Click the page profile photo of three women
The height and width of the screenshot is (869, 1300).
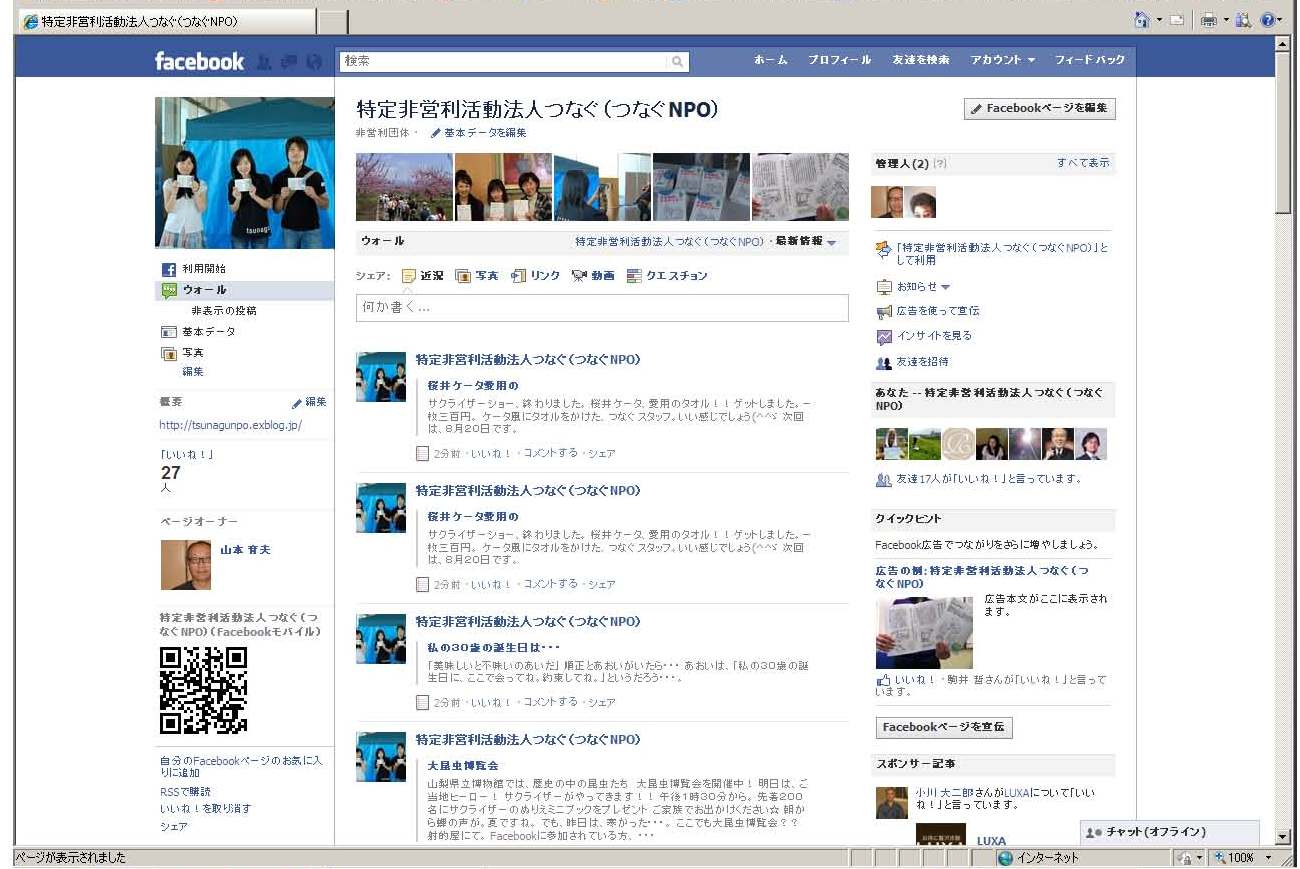[x=245, y=173]
